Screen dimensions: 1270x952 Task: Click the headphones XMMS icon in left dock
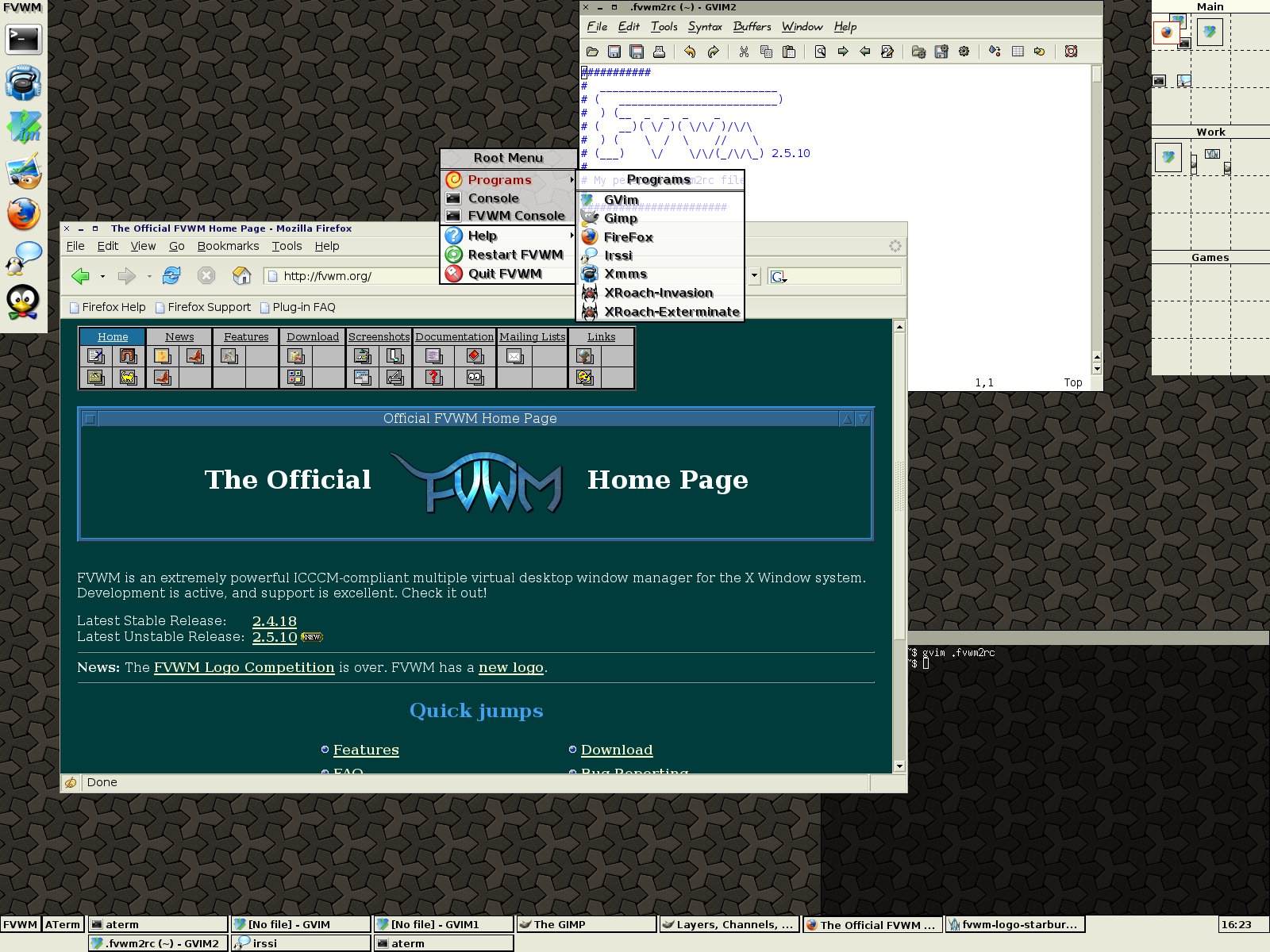(x=23, y=83)
